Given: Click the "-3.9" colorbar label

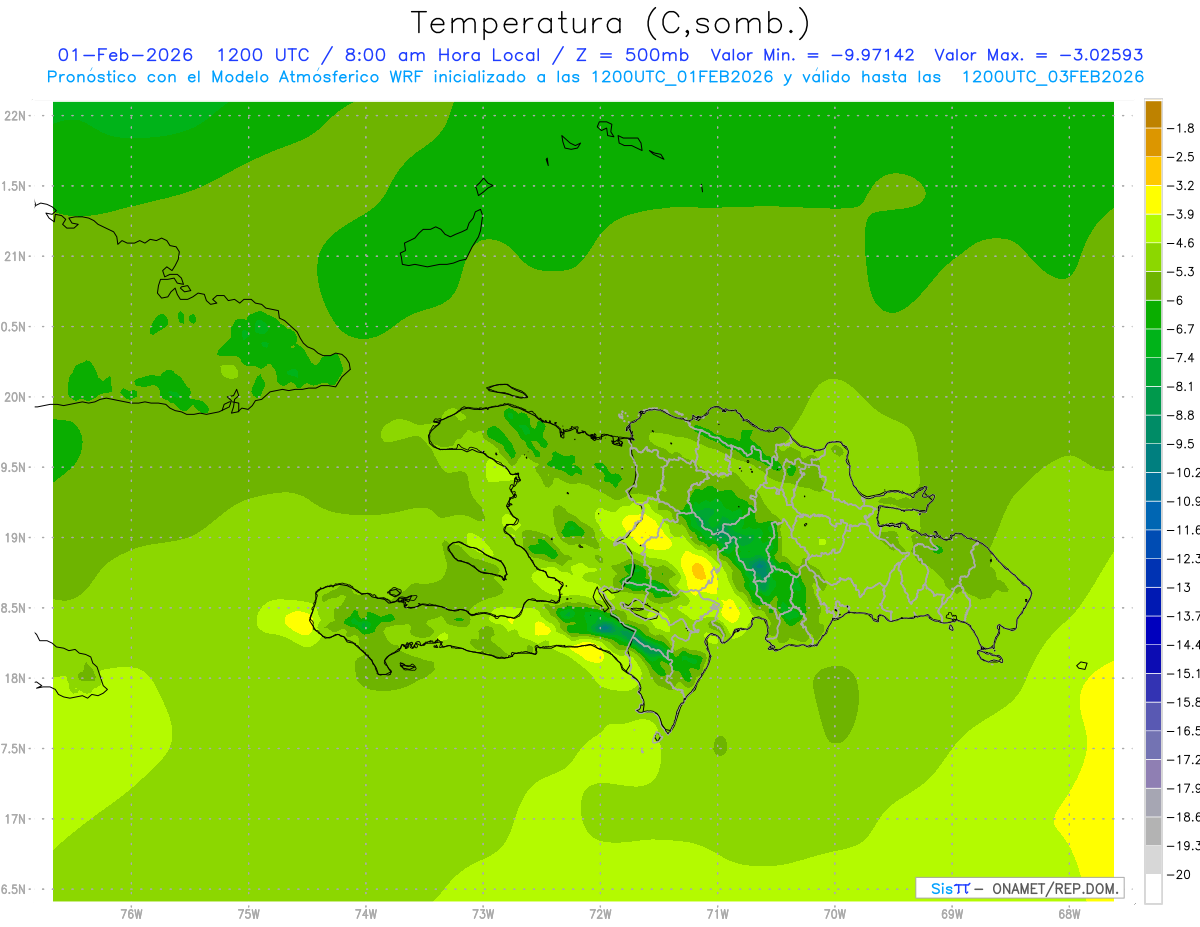Looking at the screenshot, I should click(1182, 214).
